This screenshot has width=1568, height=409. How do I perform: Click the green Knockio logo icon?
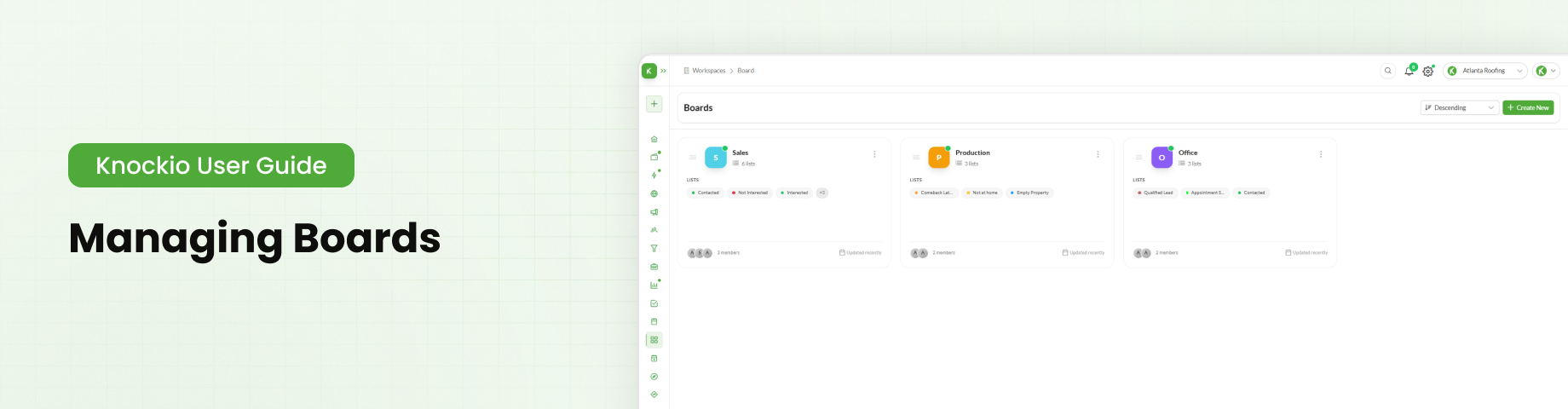[x=649, y=71]
